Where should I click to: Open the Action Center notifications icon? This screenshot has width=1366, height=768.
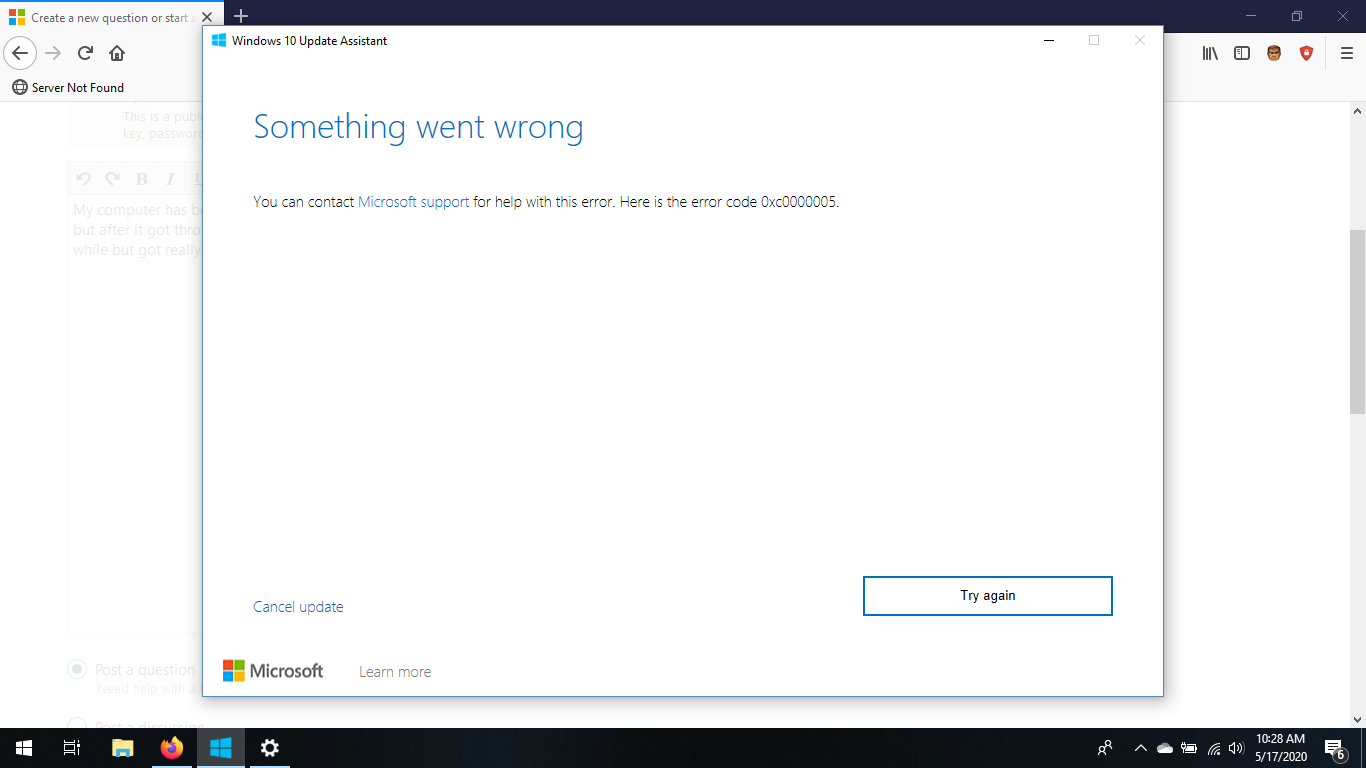coord(1334,748)
